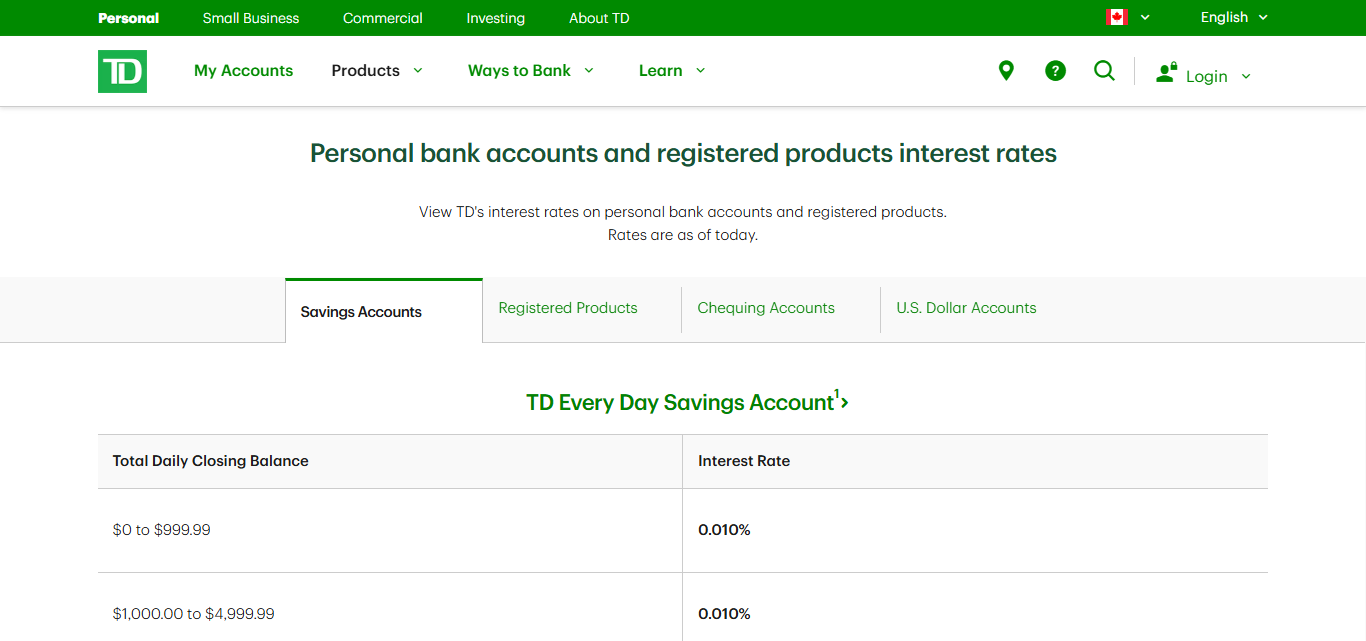Click 0.010% rate in $1,000.00 row
This screenshot has height=641, width=1366.
point(724,614)
